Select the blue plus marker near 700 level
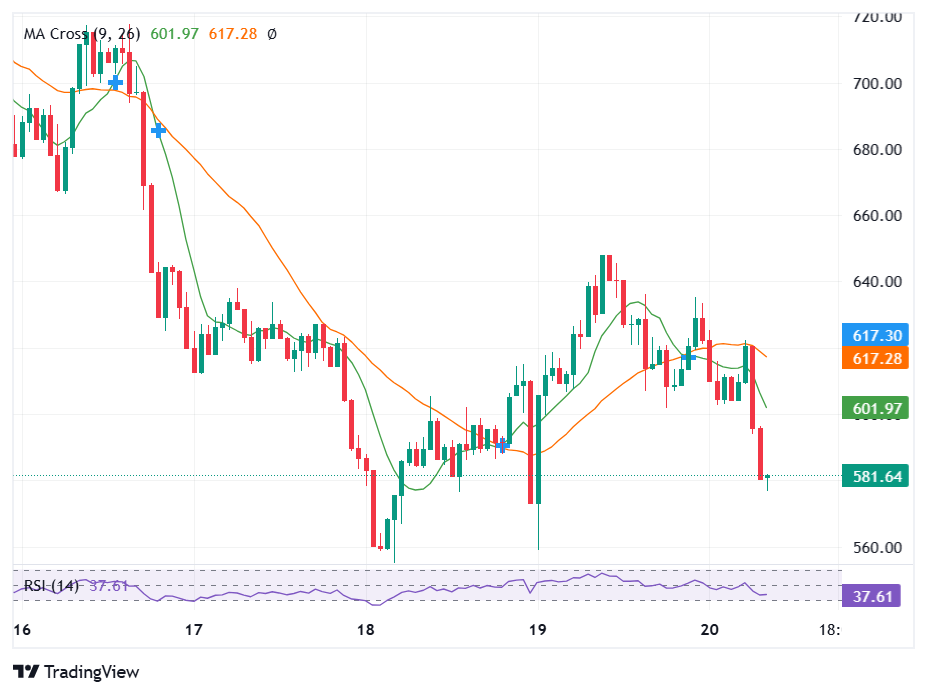The width and height of the screenshot is (927, 695). (x=116, y=84)
